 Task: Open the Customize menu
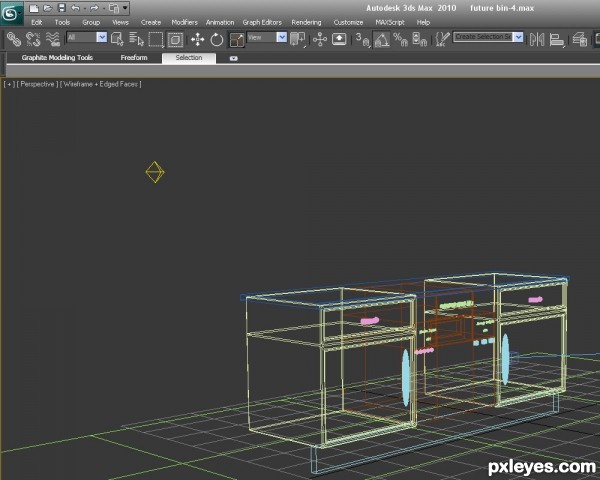[x=348, y=23]
